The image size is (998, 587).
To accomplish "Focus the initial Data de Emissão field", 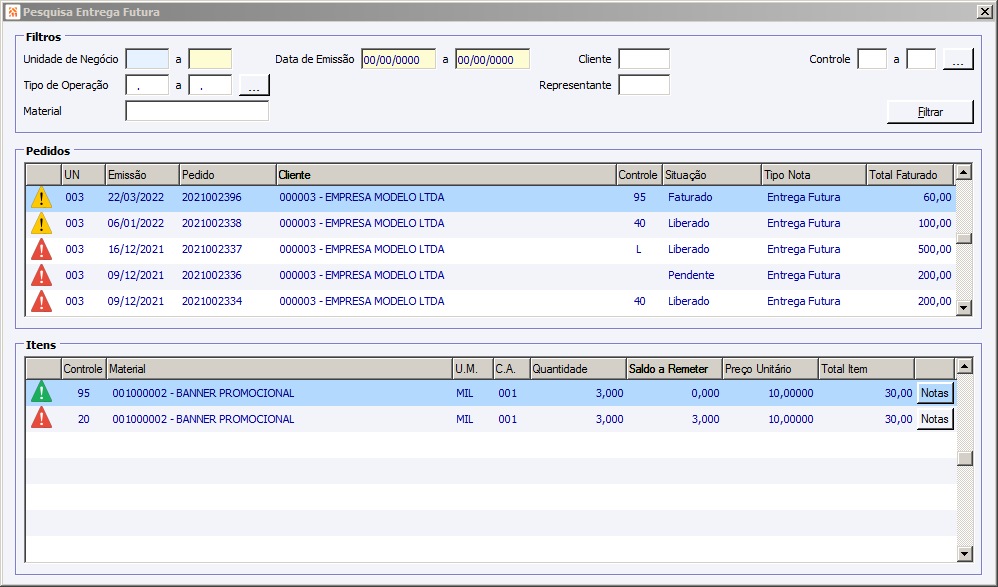I will pos(398,59).
